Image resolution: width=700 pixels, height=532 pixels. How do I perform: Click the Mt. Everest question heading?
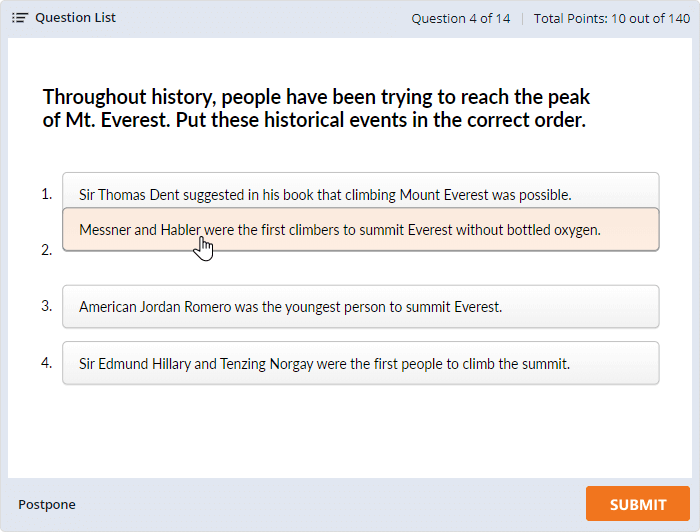(x=315, y=109)
